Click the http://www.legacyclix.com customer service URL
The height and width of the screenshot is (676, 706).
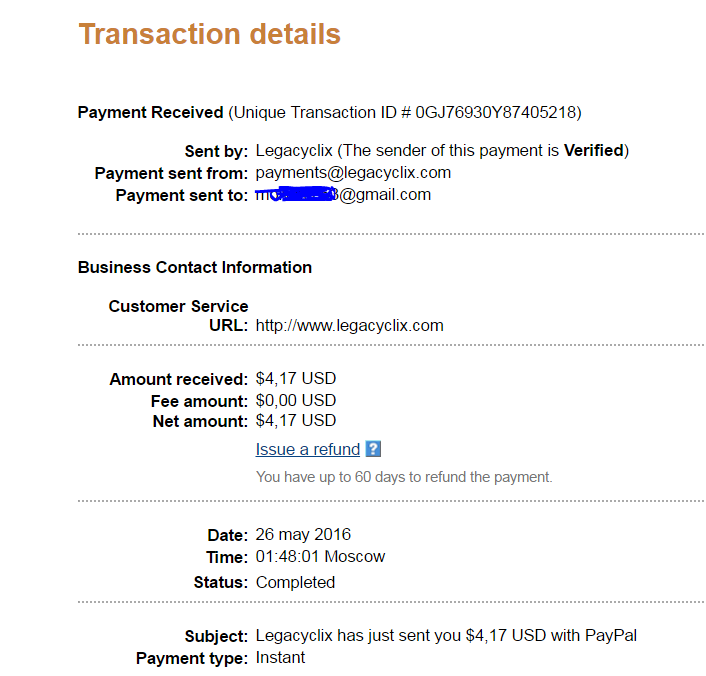(349, 325)
